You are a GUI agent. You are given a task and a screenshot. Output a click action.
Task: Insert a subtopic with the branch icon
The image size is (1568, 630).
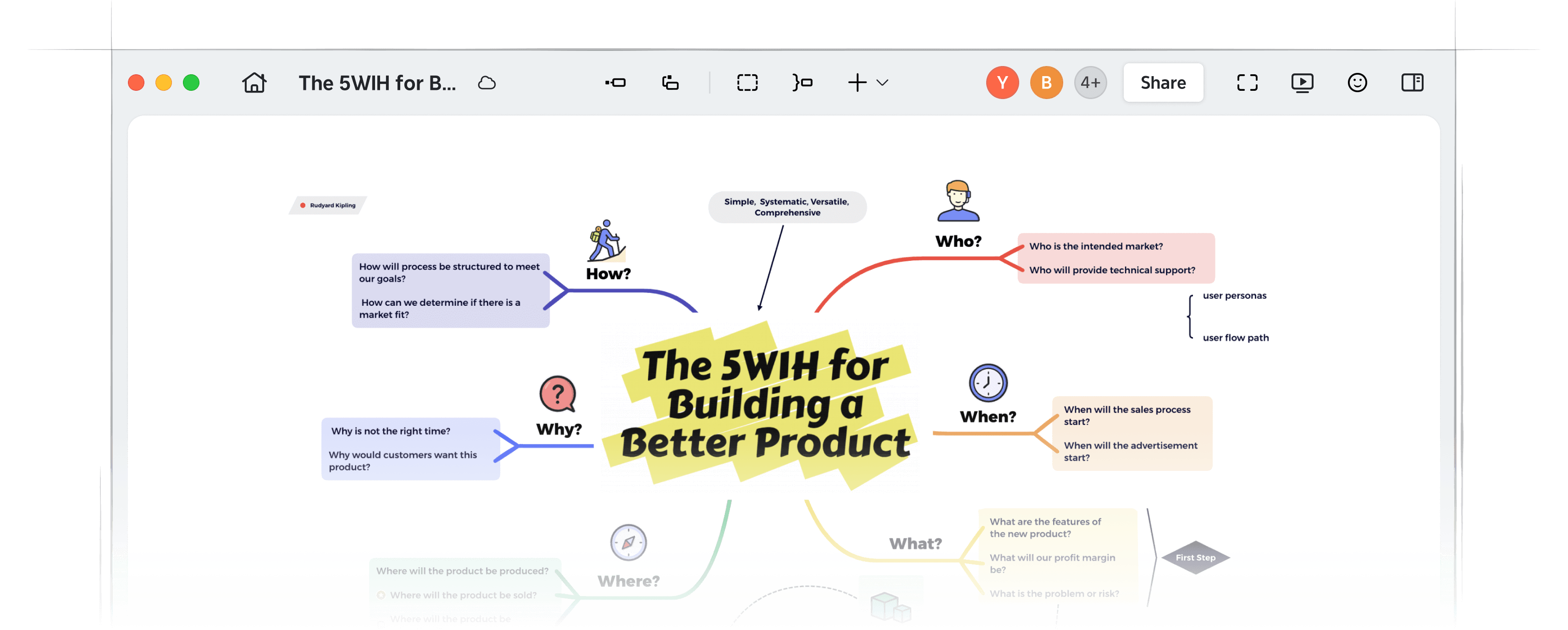click(669, 82)
